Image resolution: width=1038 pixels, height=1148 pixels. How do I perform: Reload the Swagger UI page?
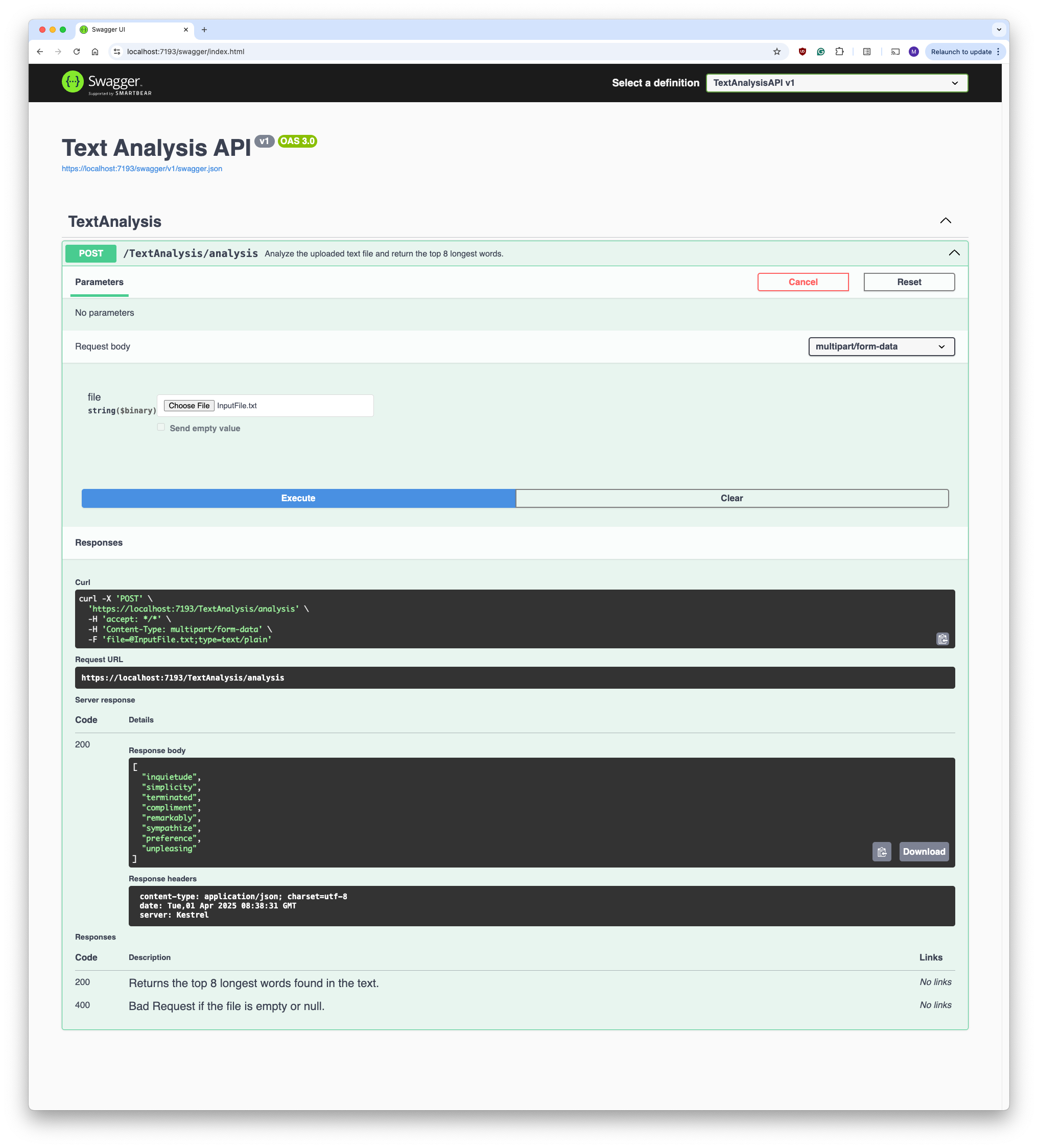(x=76, y=52)
